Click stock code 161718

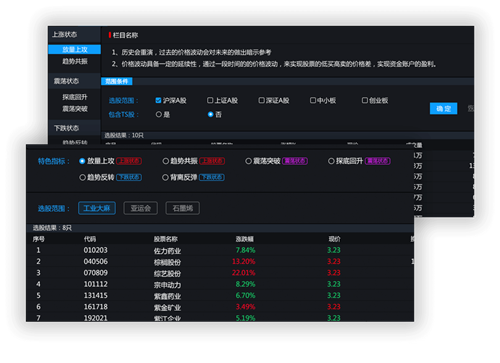point(96,307)
